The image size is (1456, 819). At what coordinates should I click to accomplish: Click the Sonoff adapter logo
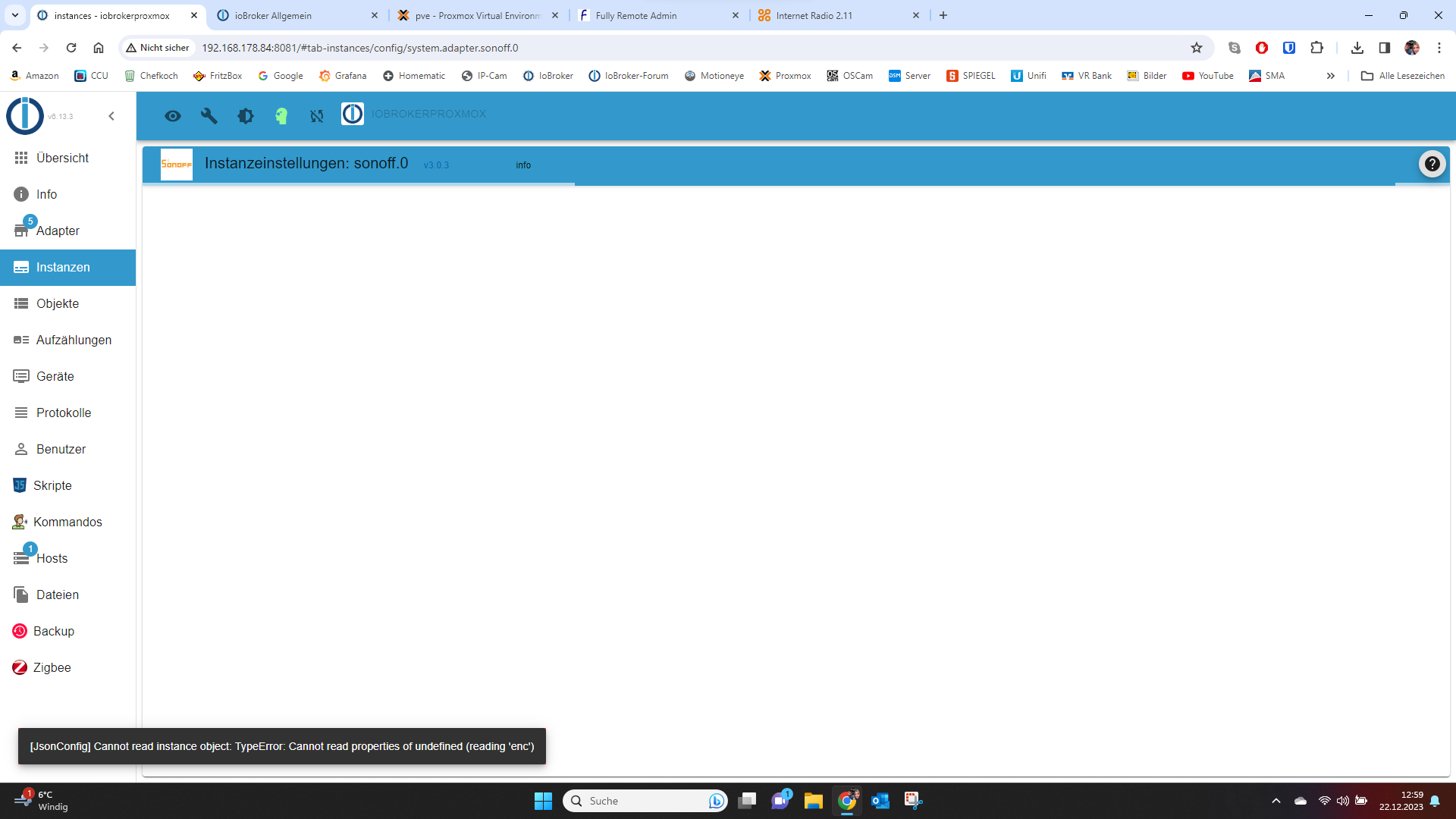tap(177, 164)
